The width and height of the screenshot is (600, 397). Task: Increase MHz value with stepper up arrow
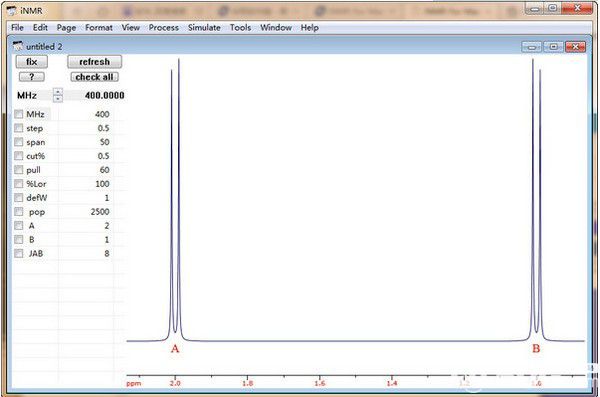tap(58, 91)
